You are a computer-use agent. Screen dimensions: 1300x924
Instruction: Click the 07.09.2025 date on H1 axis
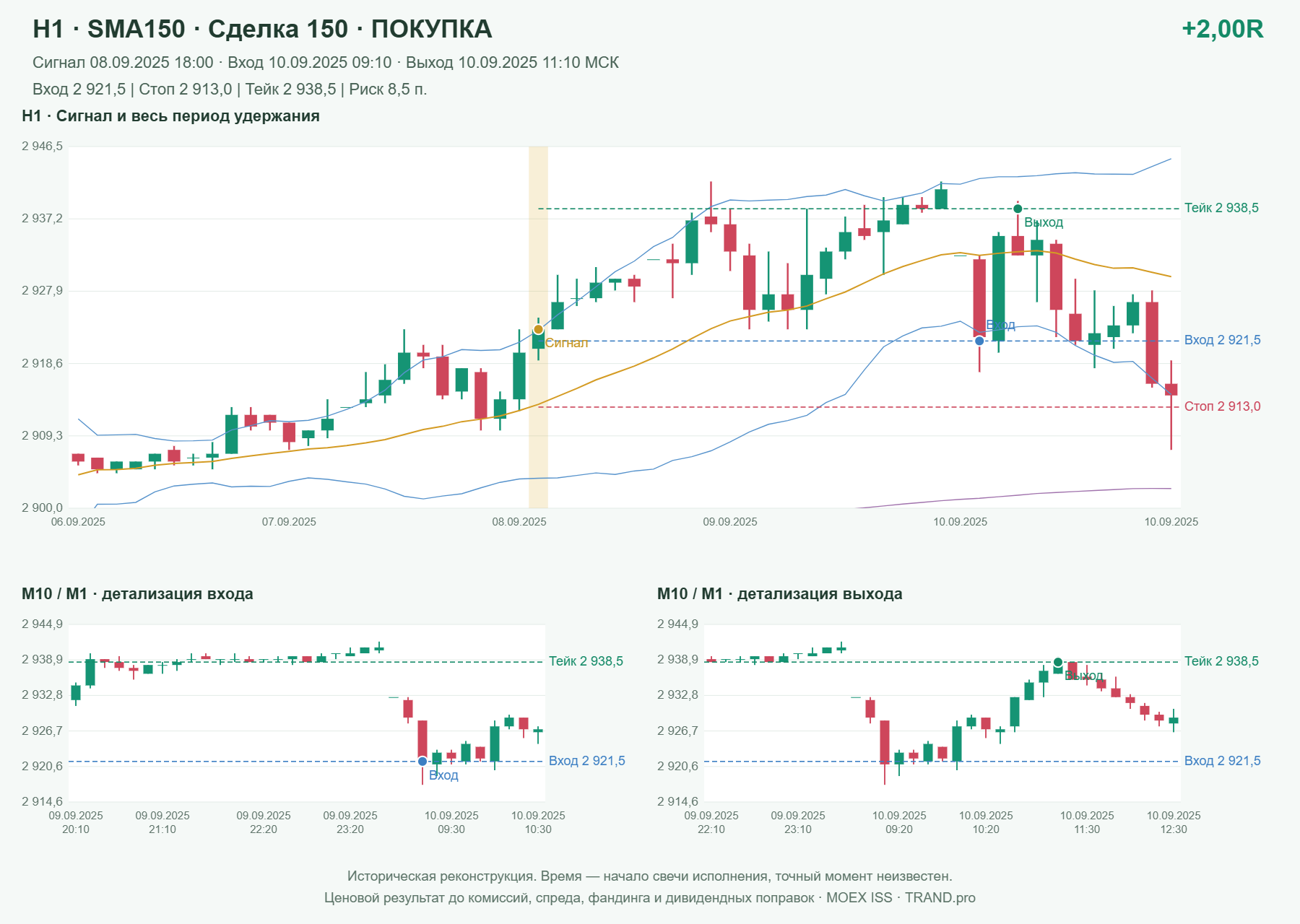(x=289, y=522)
